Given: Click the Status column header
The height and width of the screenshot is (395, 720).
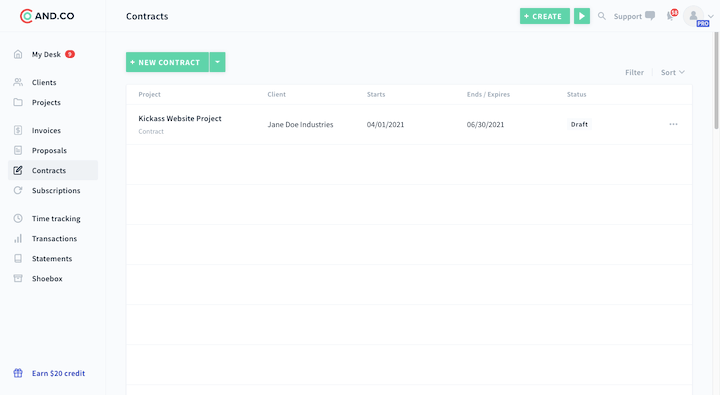Looking at the screenshot, I should click(x=576, y=94).
